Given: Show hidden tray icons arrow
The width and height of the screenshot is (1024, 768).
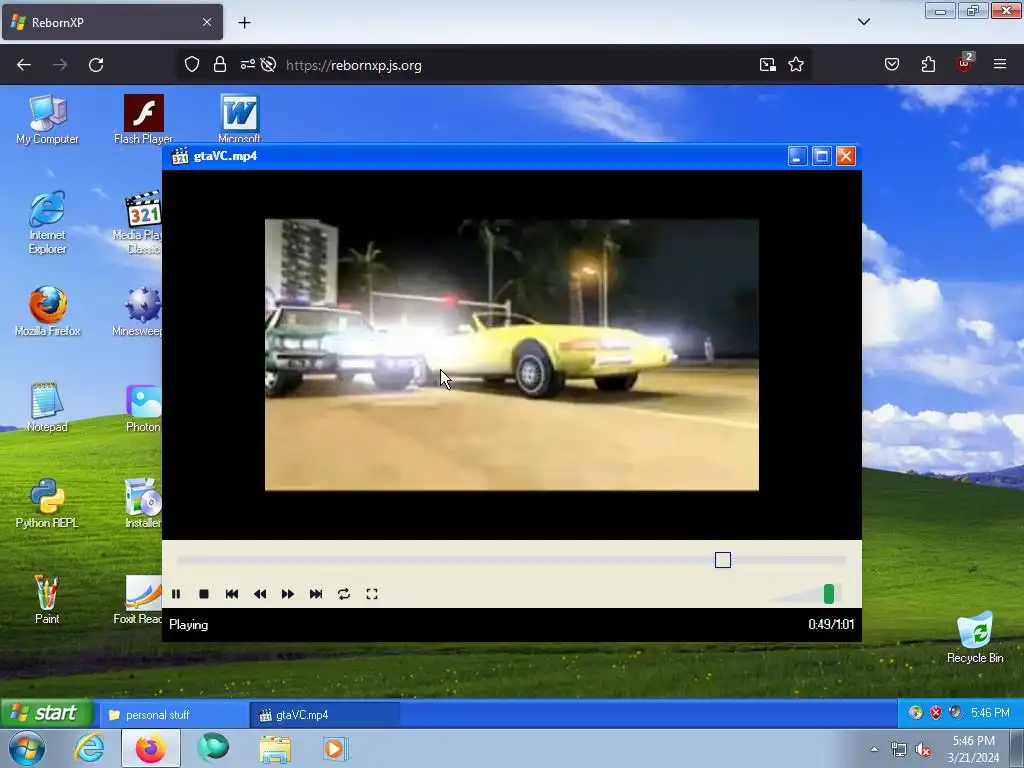Looking at the screenshot, I should [x=874, y=749].
